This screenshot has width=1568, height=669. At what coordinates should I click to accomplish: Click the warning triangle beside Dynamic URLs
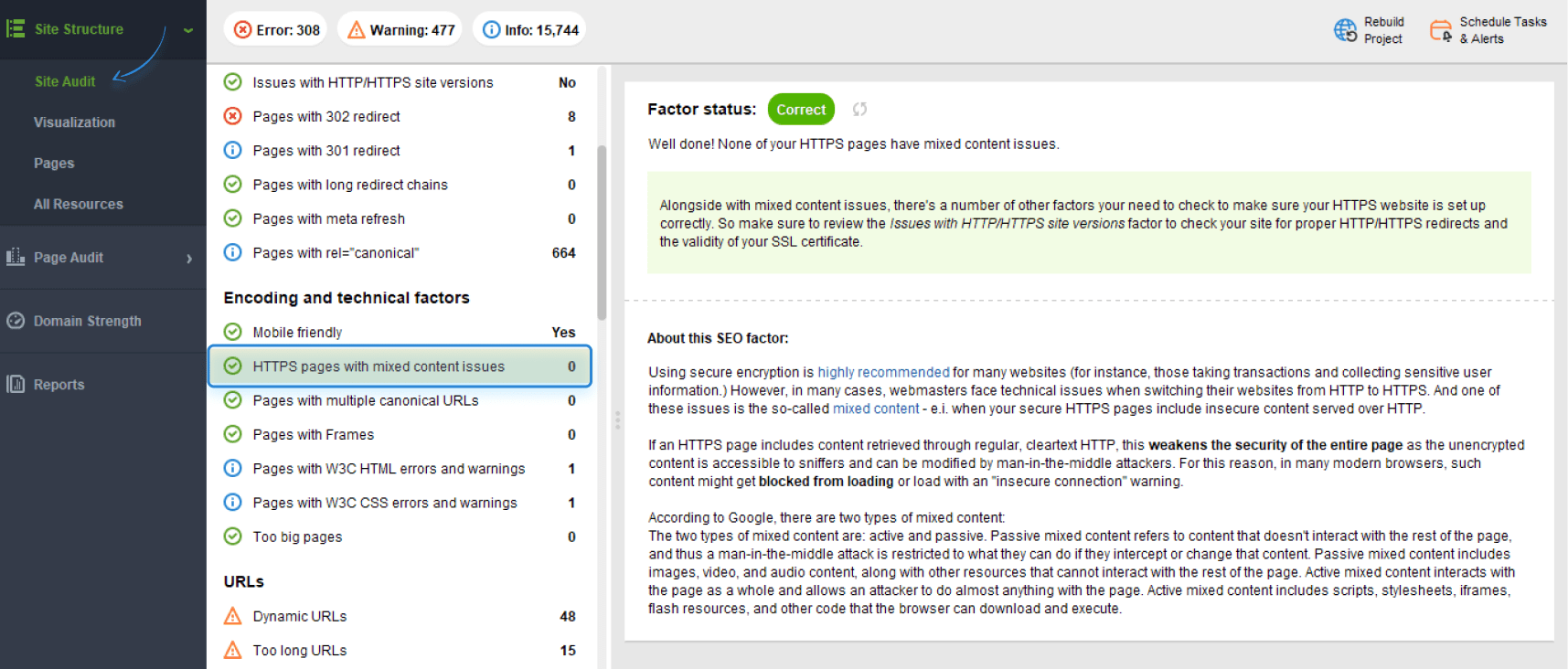tap(233, 616)
